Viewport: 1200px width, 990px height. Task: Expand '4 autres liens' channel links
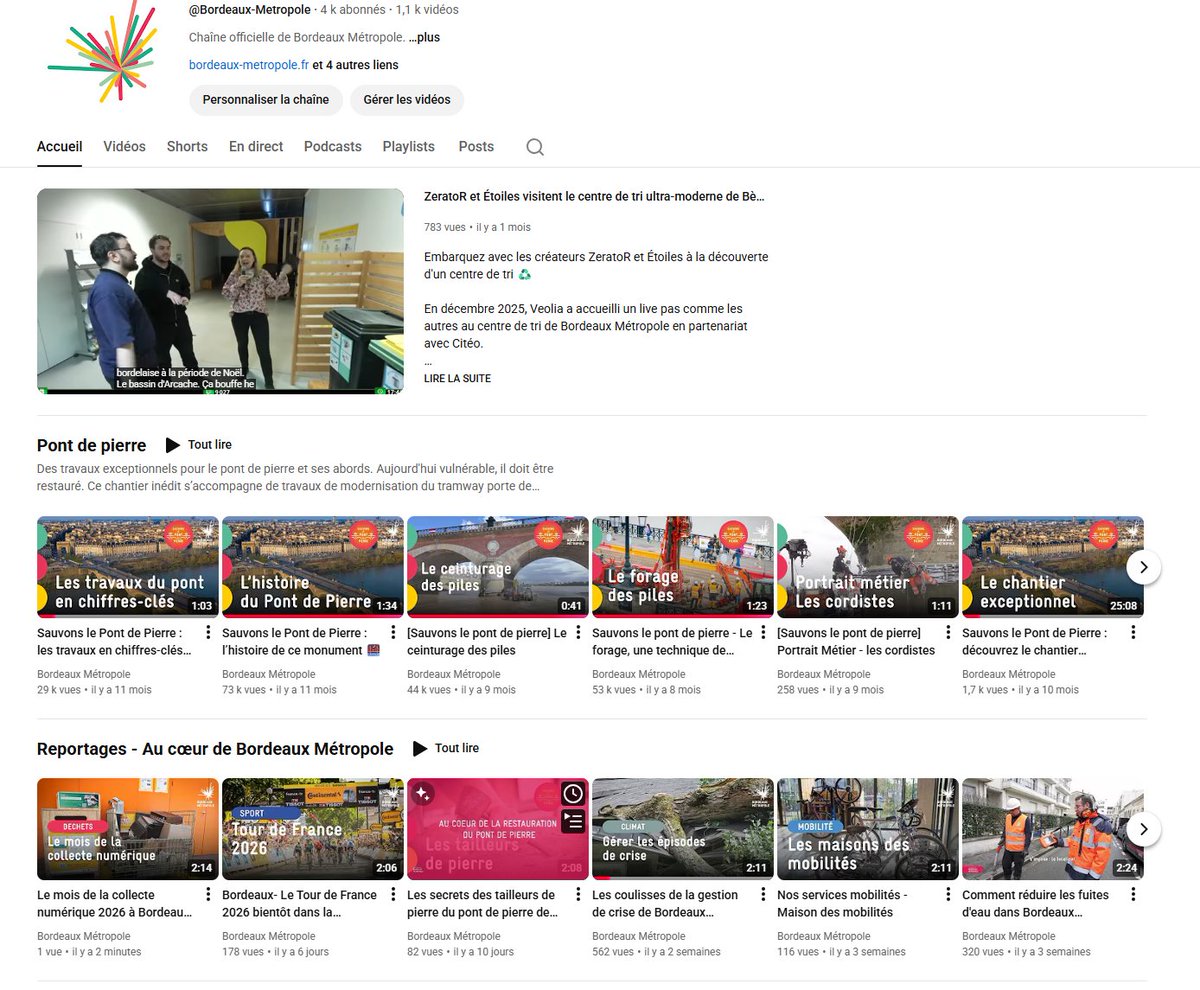(x=355, y=65)
